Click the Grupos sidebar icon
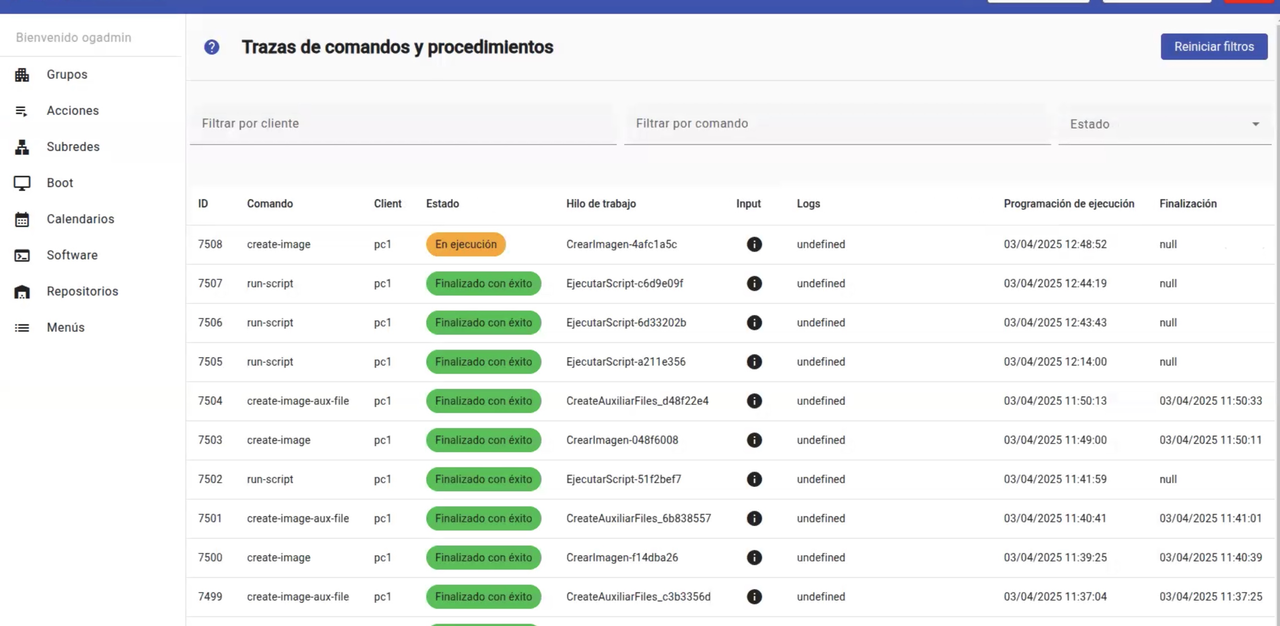The width and height of the screenshot is (1280, 626). tap(22, 75)
